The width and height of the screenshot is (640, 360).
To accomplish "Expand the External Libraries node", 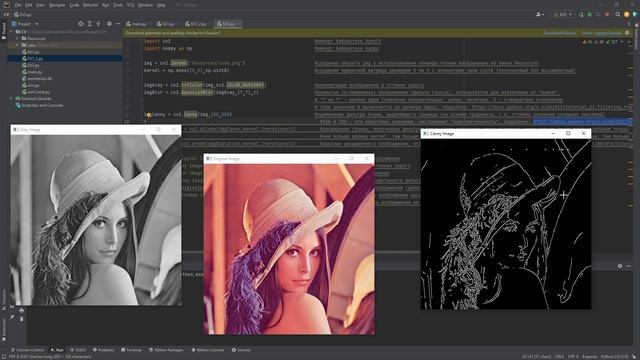I will tap(12, 98).
